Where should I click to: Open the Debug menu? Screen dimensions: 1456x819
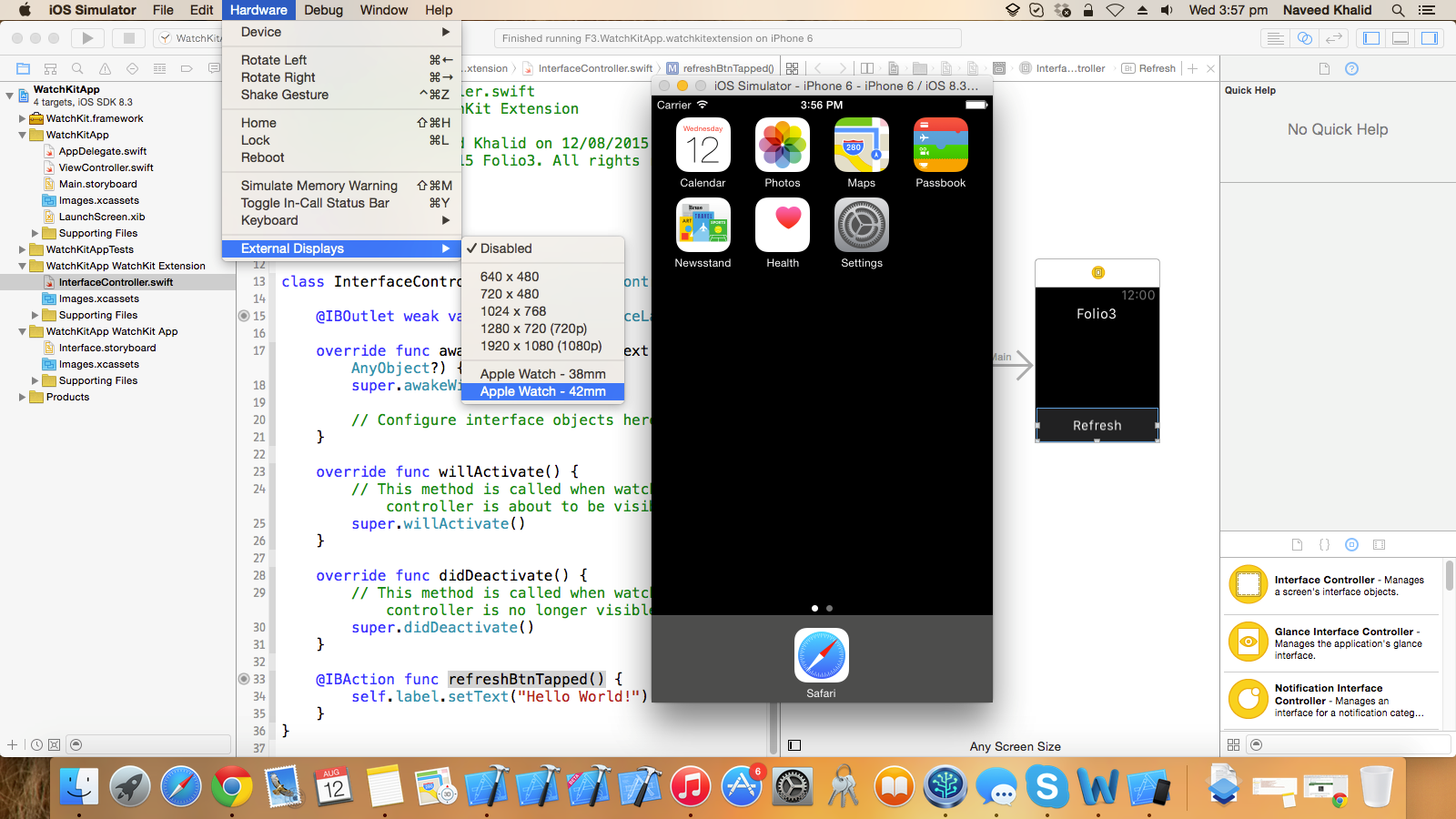(x=323, y=10)
